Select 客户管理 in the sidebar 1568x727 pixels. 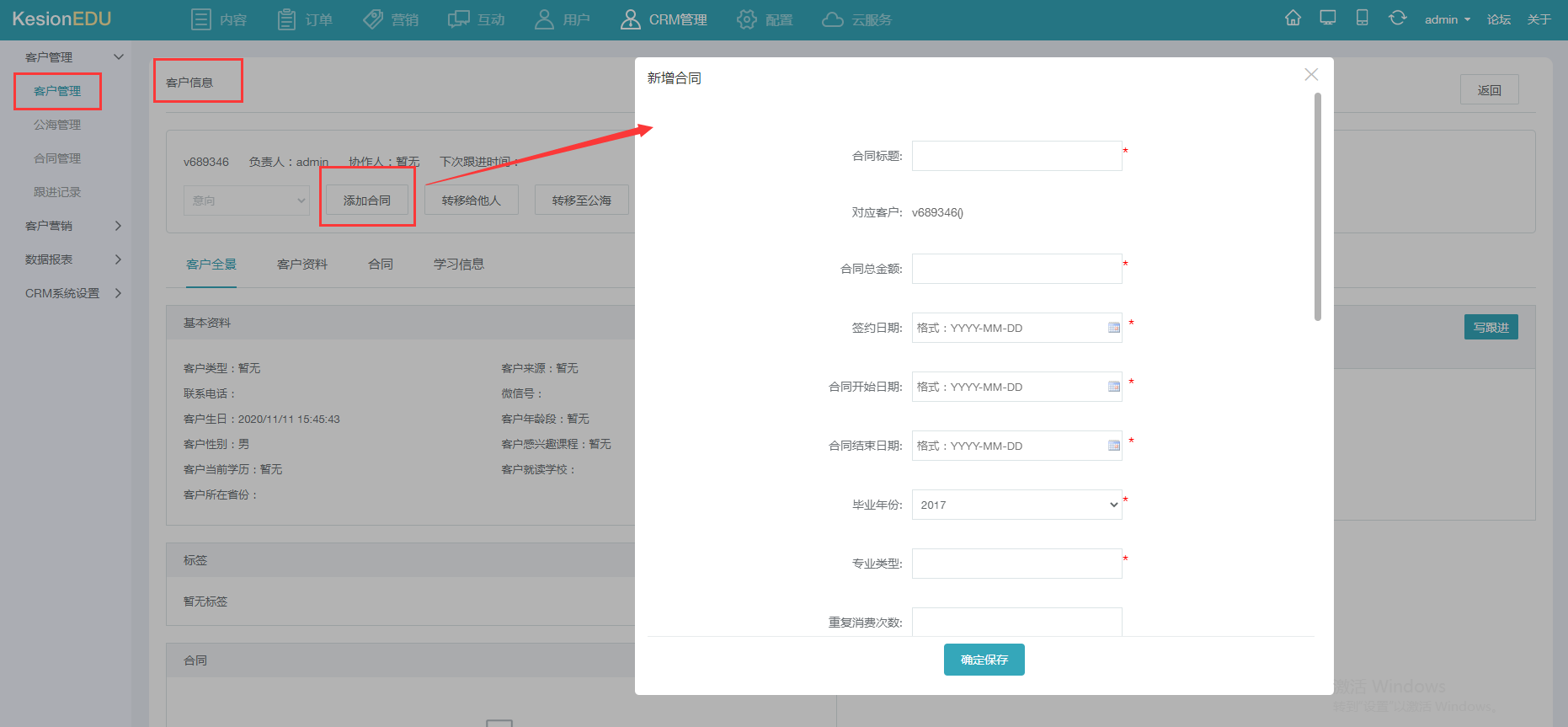57,91
